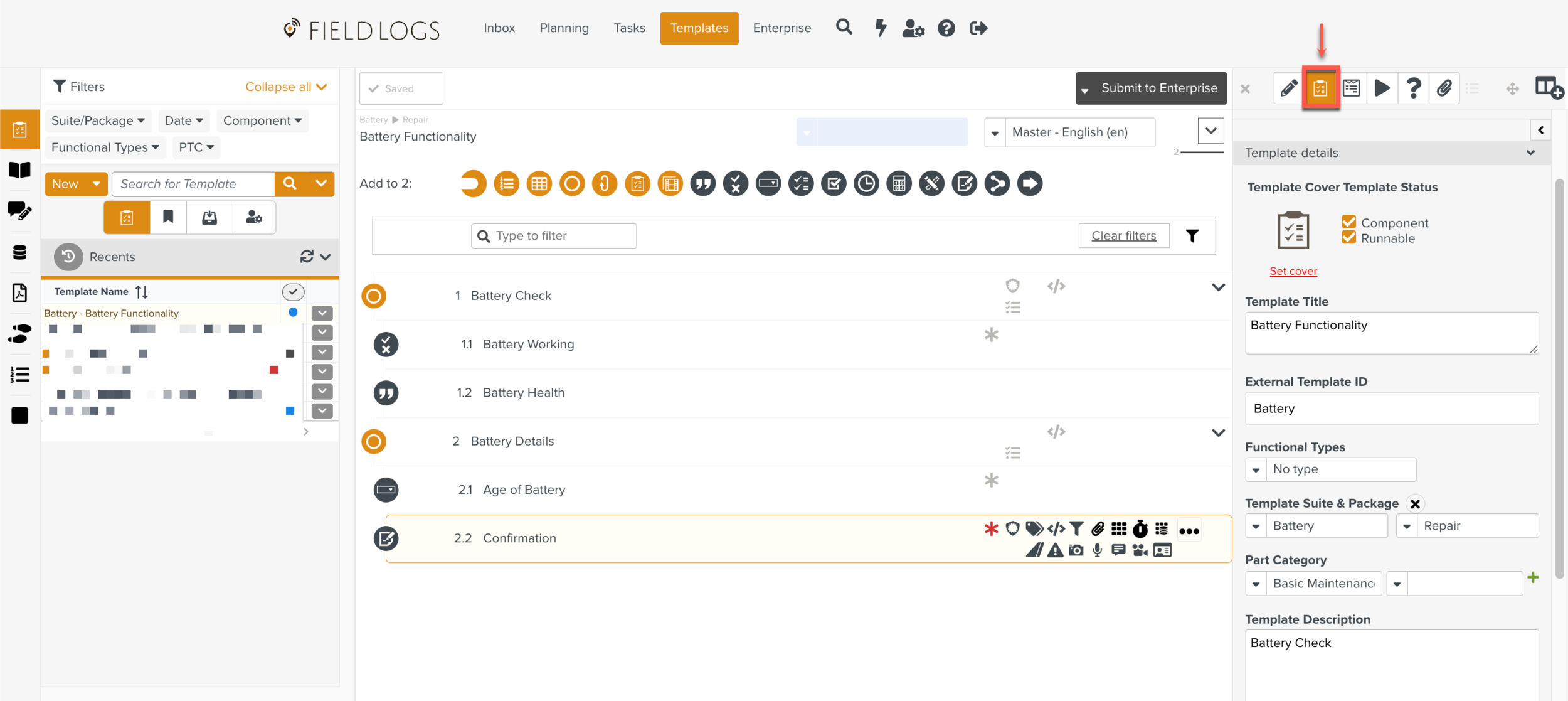Open the PDF document icon in left sidebar
The width and height of the screenshot is (1568, 701).
(x=19, y=292)
